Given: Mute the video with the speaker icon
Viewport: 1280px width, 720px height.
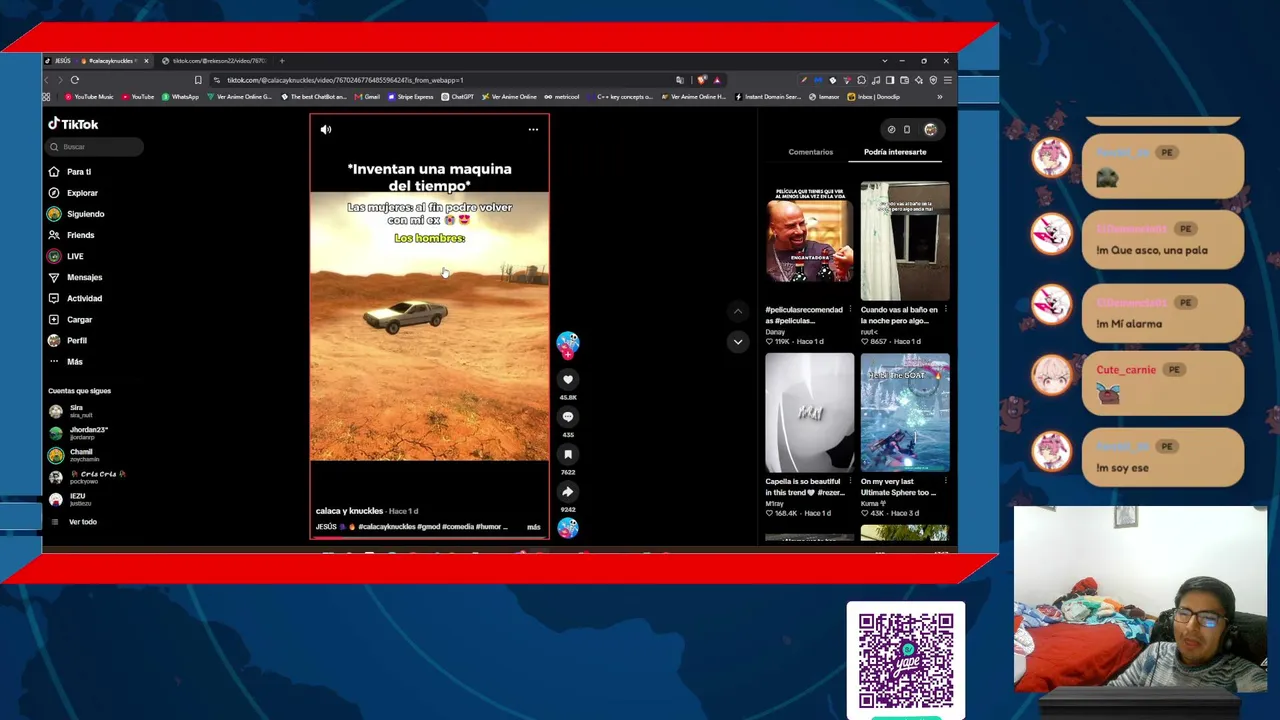Looking at the screenshot, I should click(x=326, y=129).
